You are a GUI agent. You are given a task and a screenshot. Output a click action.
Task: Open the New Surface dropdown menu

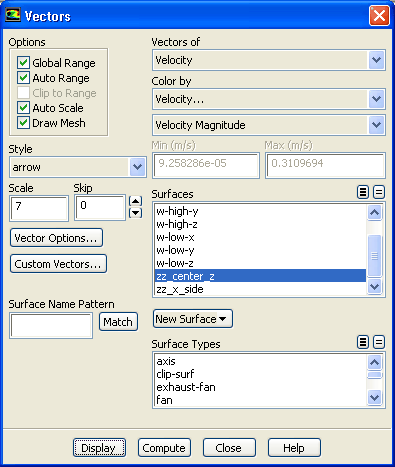(x=193, y=319)
